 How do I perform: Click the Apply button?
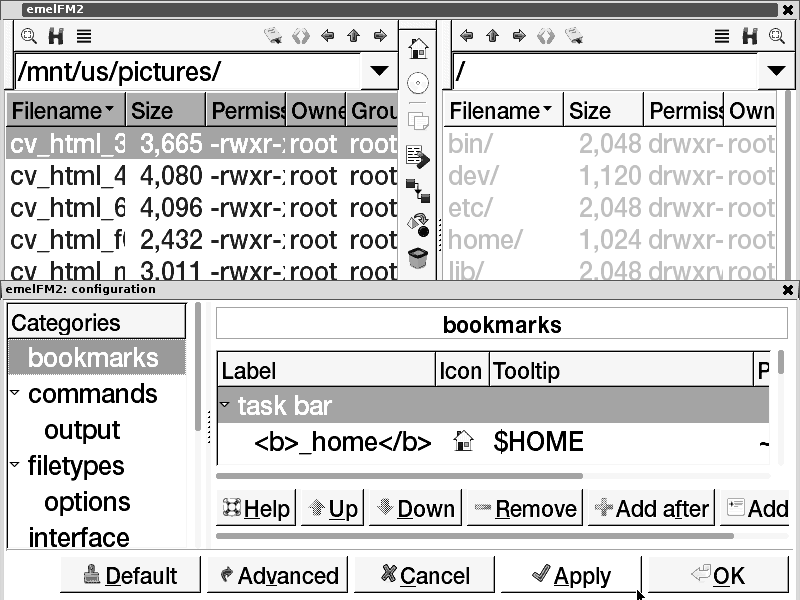point(571,575)
